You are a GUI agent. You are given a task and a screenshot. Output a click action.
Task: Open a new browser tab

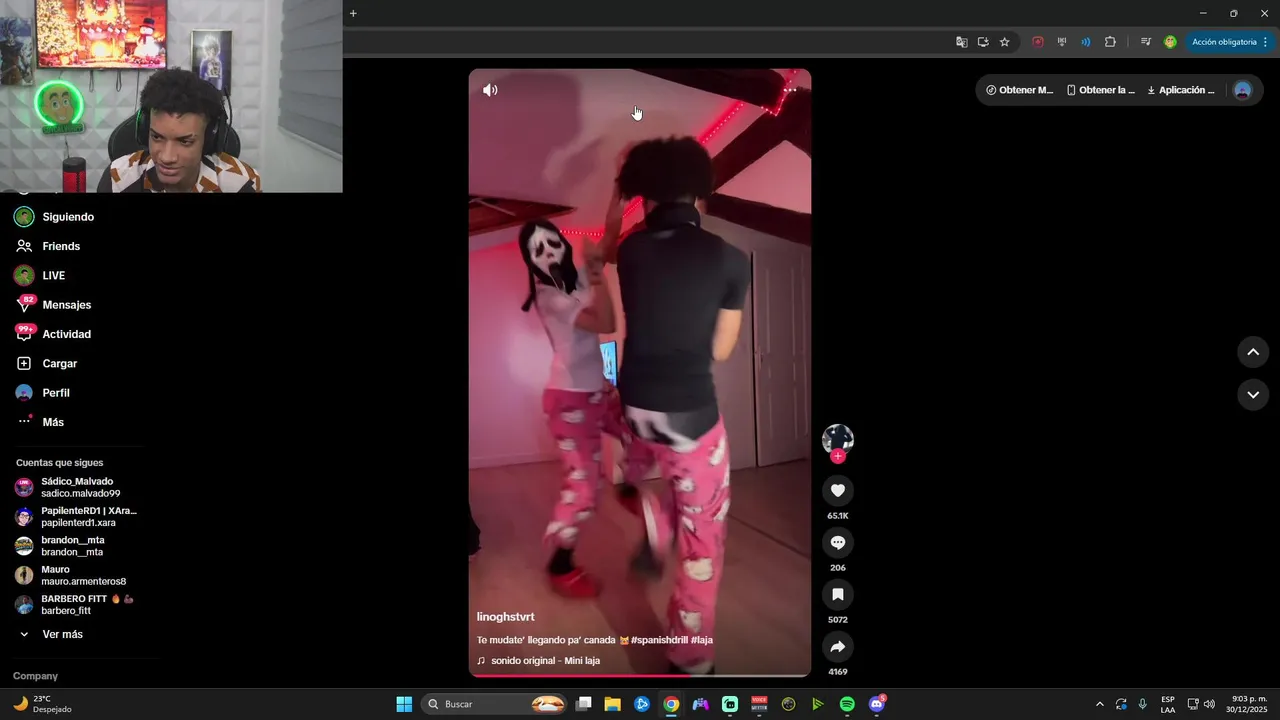[353, 13]
